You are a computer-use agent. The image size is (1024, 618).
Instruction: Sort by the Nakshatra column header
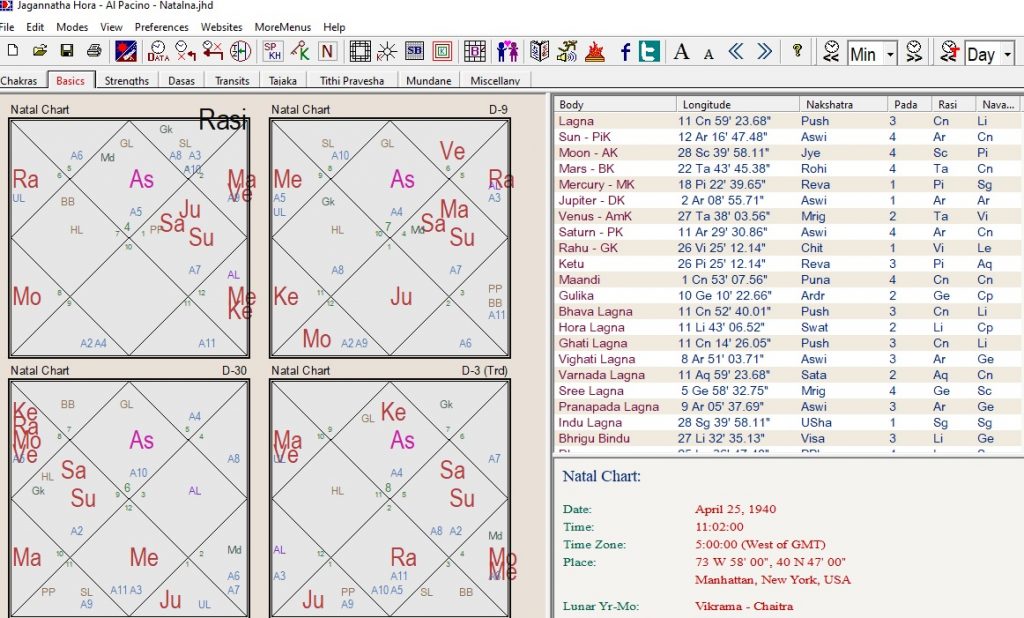point(843,105)
